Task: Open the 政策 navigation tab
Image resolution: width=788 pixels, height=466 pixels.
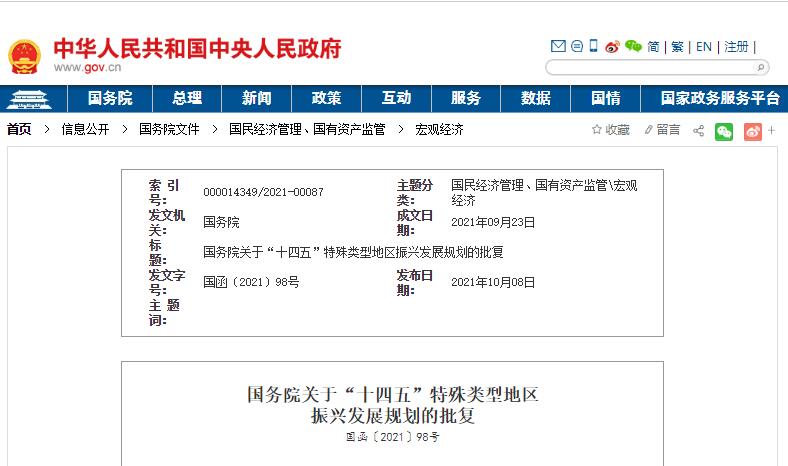Action: point(326,98)
